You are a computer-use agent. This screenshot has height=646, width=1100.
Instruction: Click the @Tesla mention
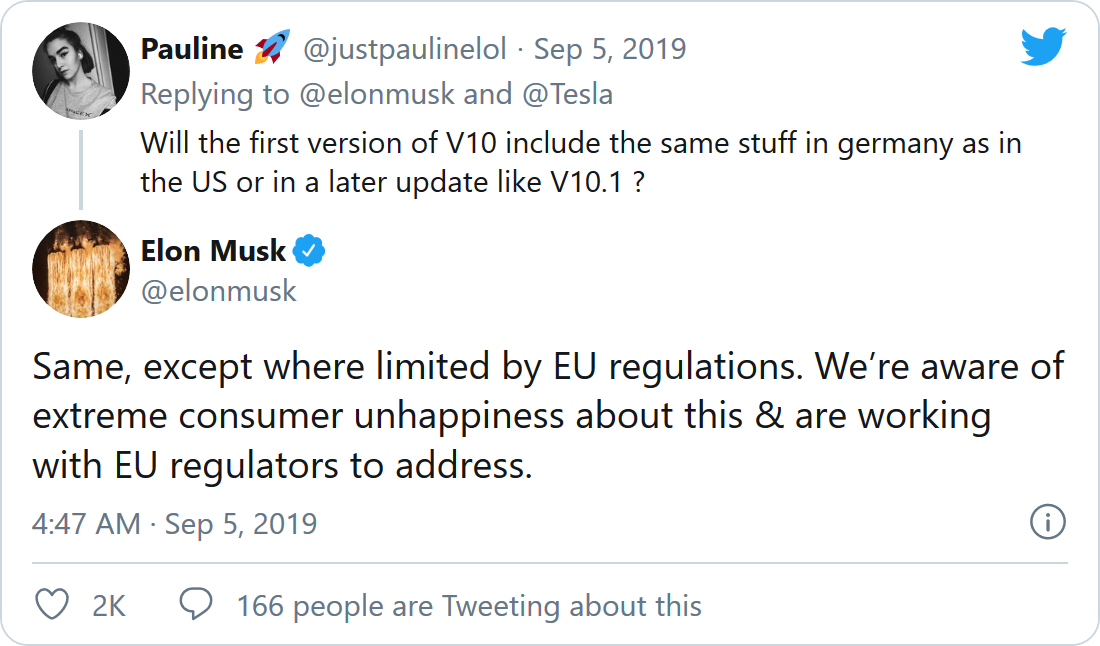566,94
